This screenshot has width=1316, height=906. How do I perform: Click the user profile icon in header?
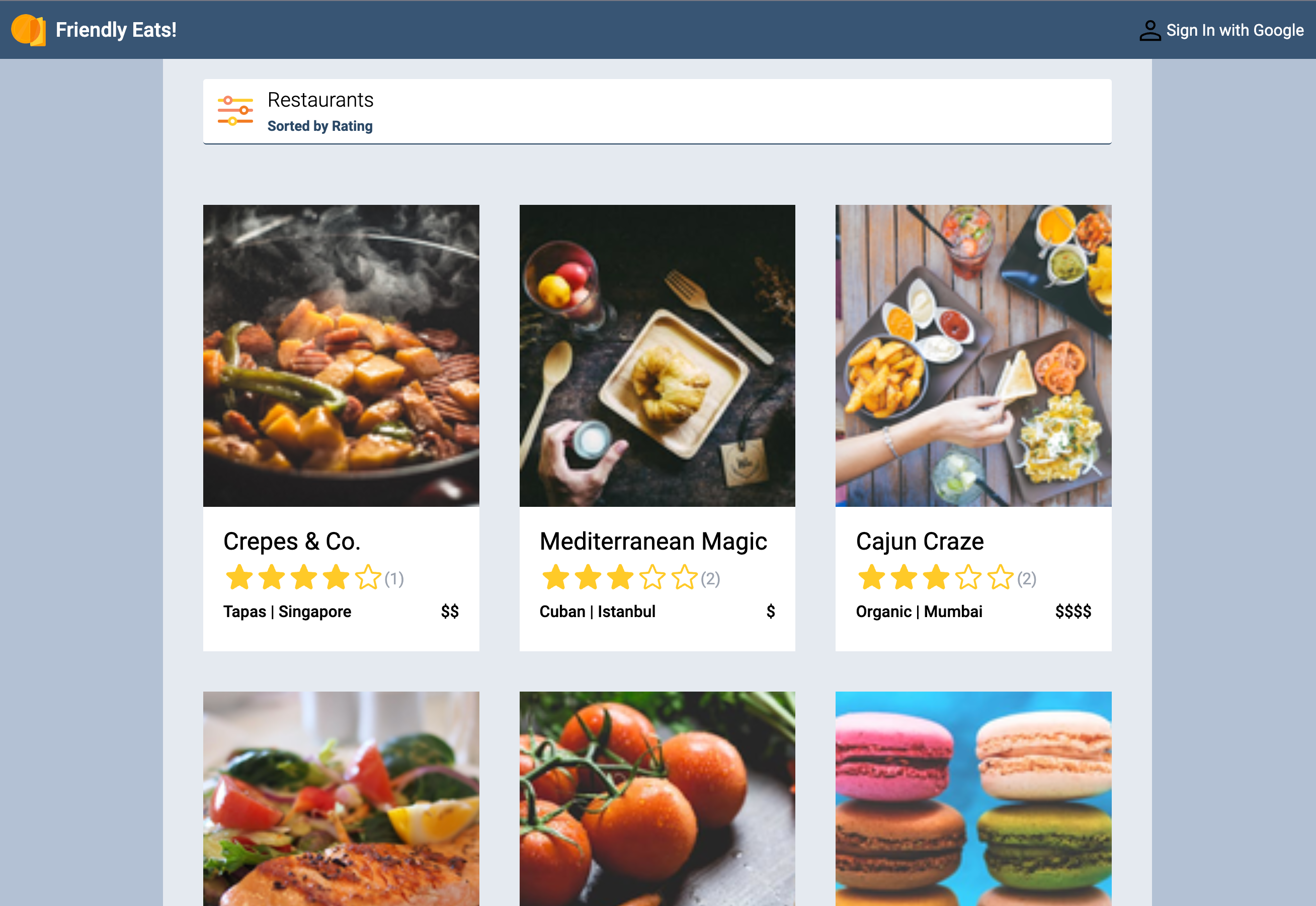[x=1150, y=31]
